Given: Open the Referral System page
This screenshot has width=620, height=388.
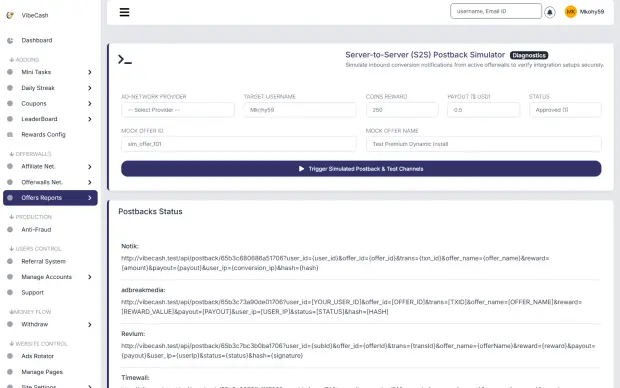Looking at the screenshot, I should pyautogui.click(x=43, y=261).
